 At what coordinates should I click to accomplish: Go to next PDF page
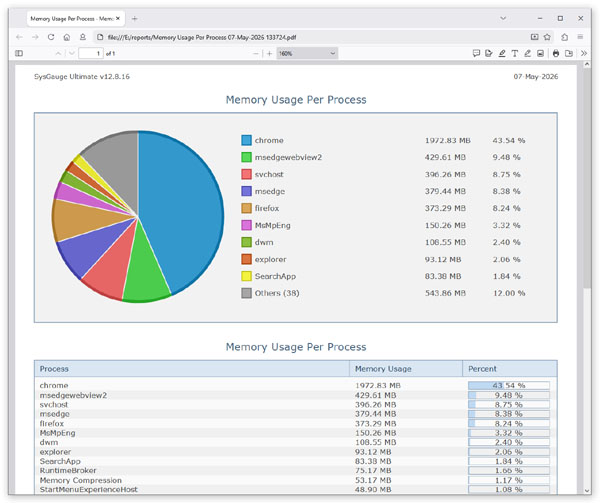[72, 53]
